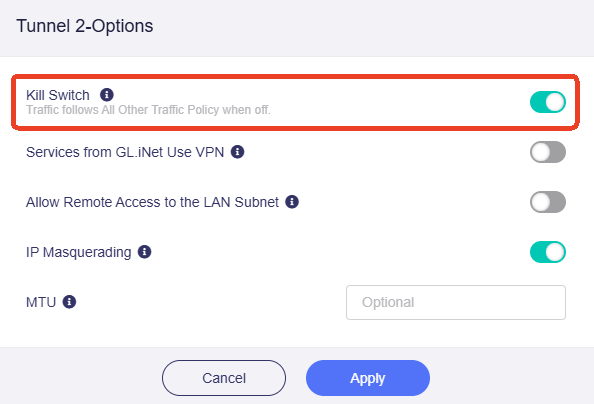Switch off the IP Masquerading toggle
The height and width of the screenshot is (404, 594).
point(548,252)
